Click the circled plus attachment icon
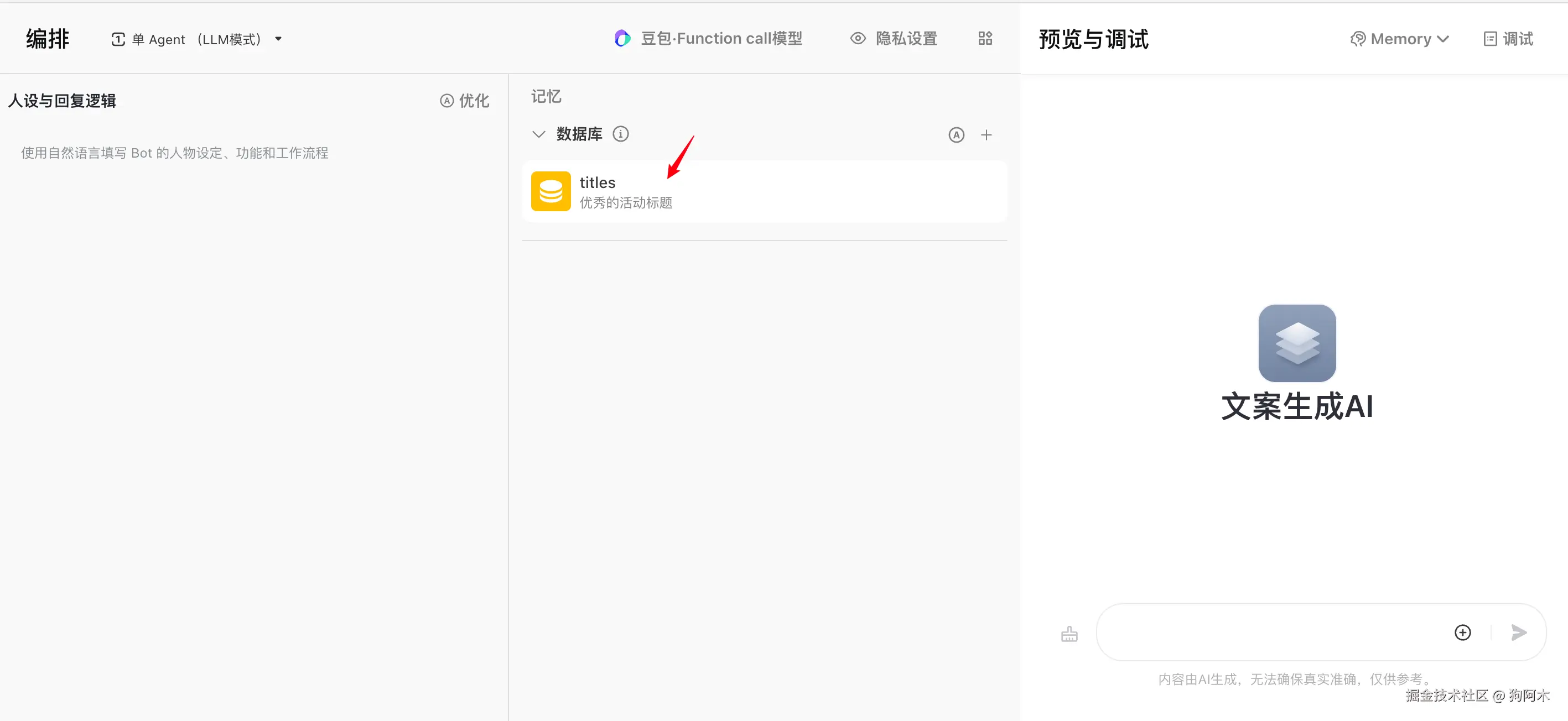 point(1462,632)
